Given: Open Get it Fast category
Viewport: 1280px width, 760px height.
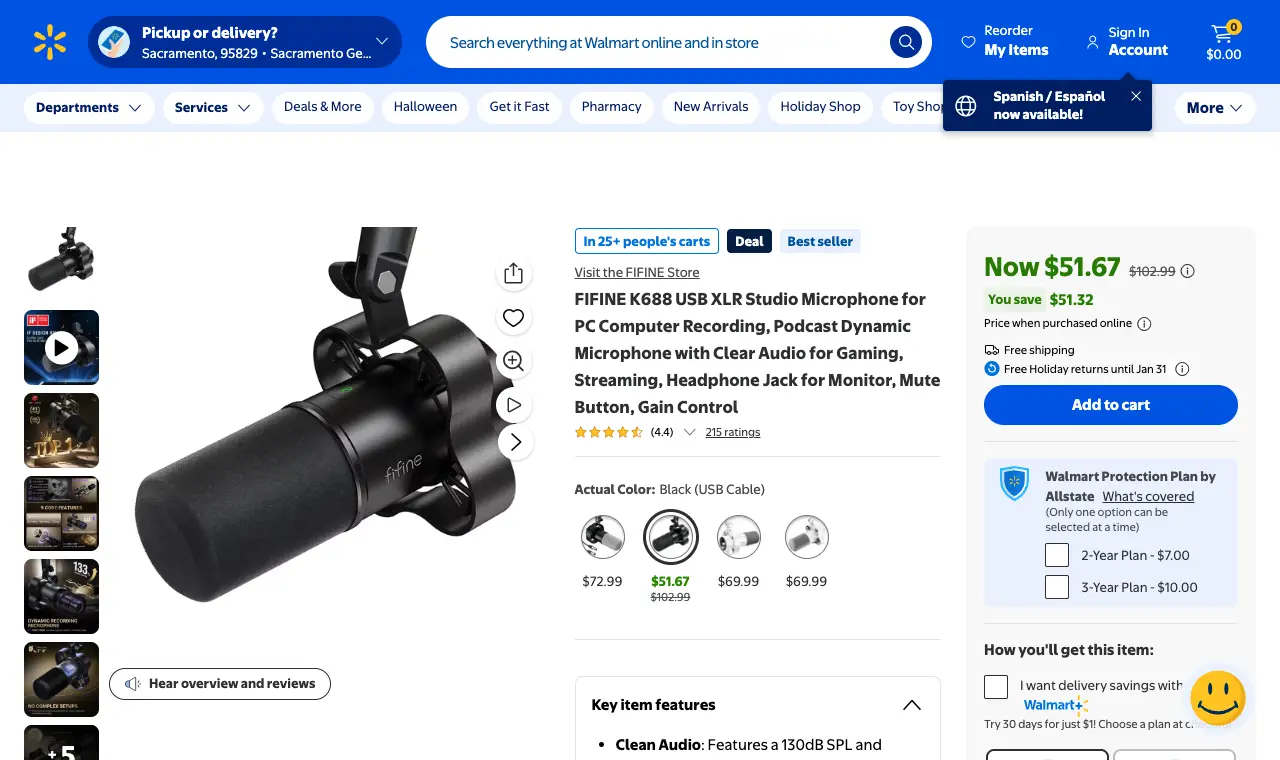Looking at the screenshot, I should click(x=519, y=107).
